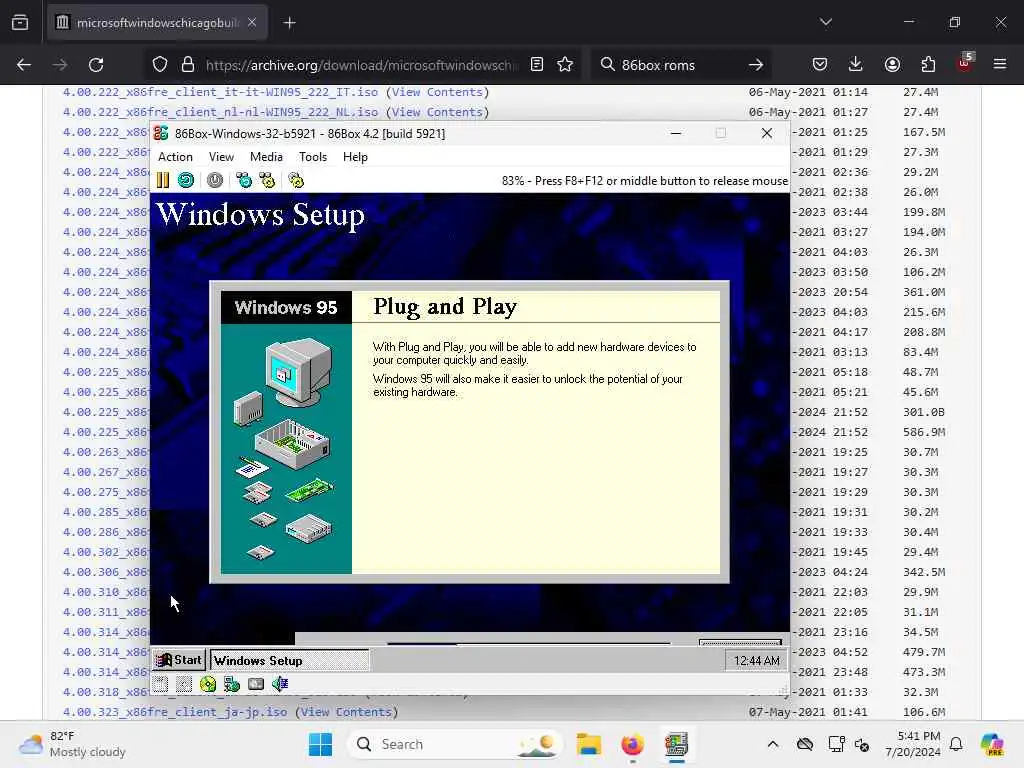Image resolution: width=1024 pixels, height=768 pixels.
Task: Click the archive.org URL address field
Action: pos(362,65)
